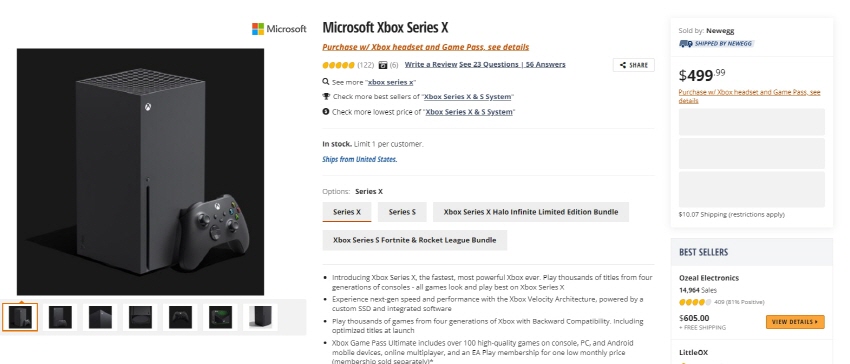Open the Share button
Viewport: 850px width, 364px height.
tap(634, 65)
